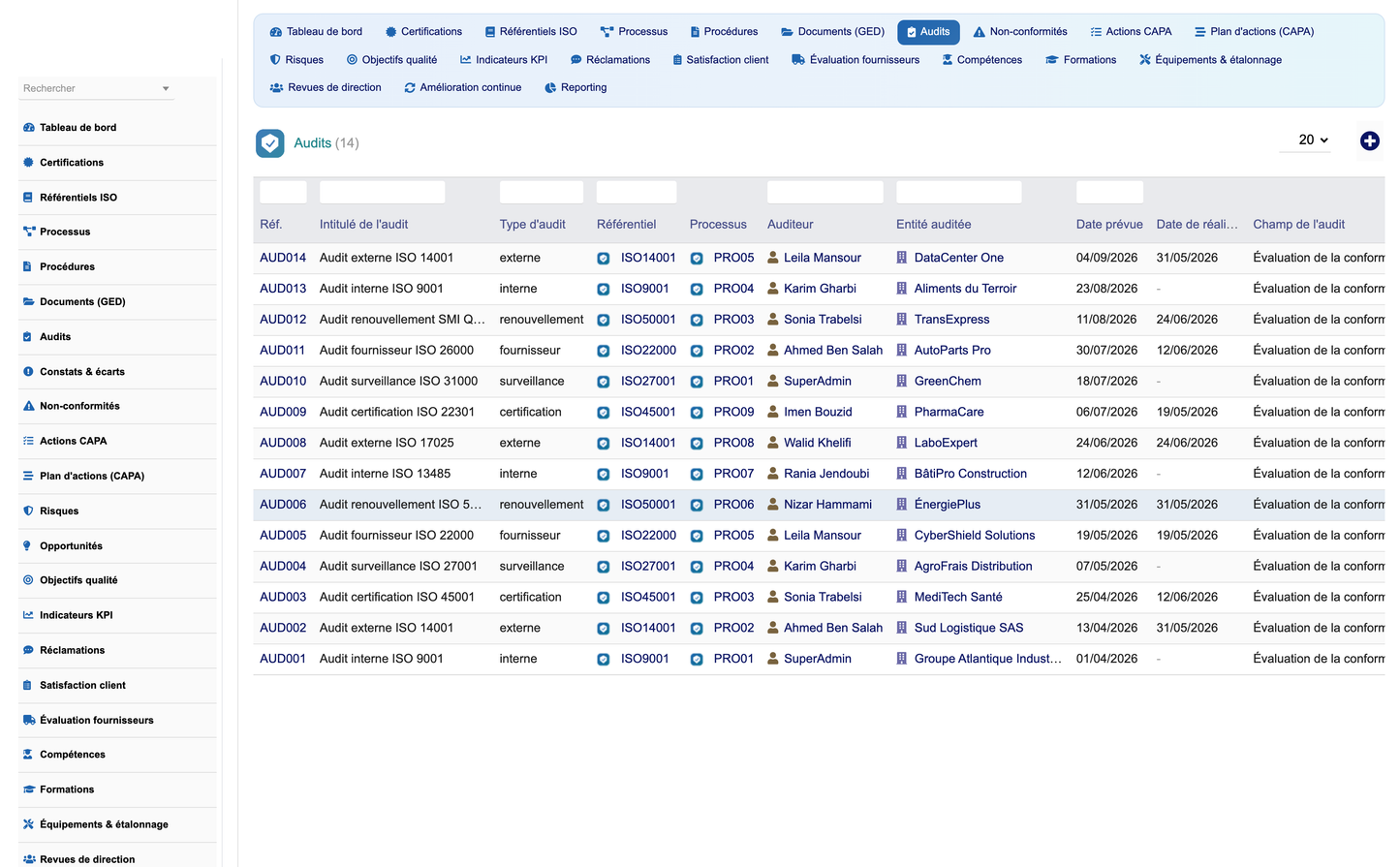Click the Intitulé de l'audit filter field
This screenshot has width=1400, height=867.
(382, 192)
